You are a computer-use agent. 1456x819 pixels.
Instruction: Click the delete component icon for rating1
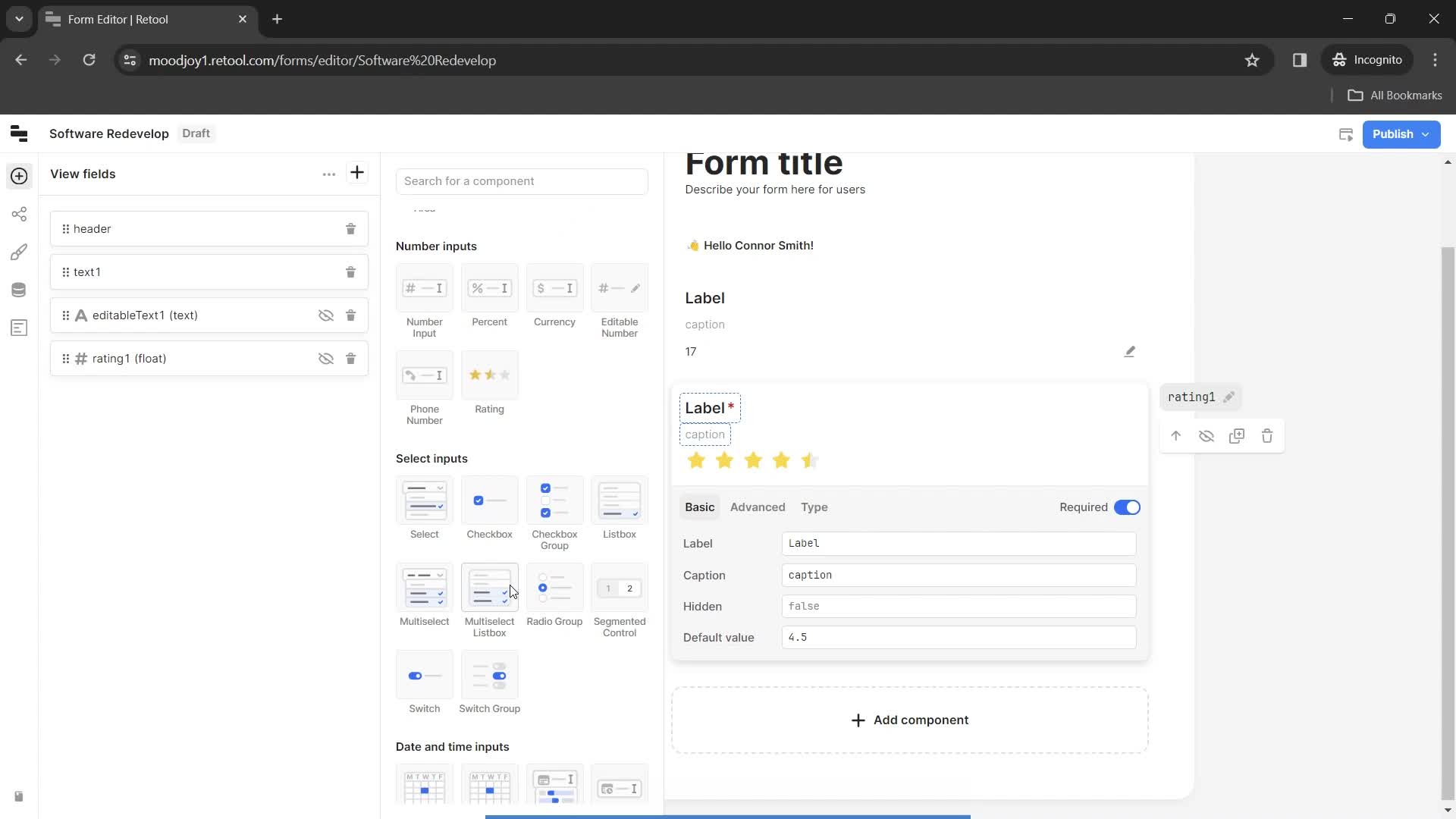(x=1268, y=436)
